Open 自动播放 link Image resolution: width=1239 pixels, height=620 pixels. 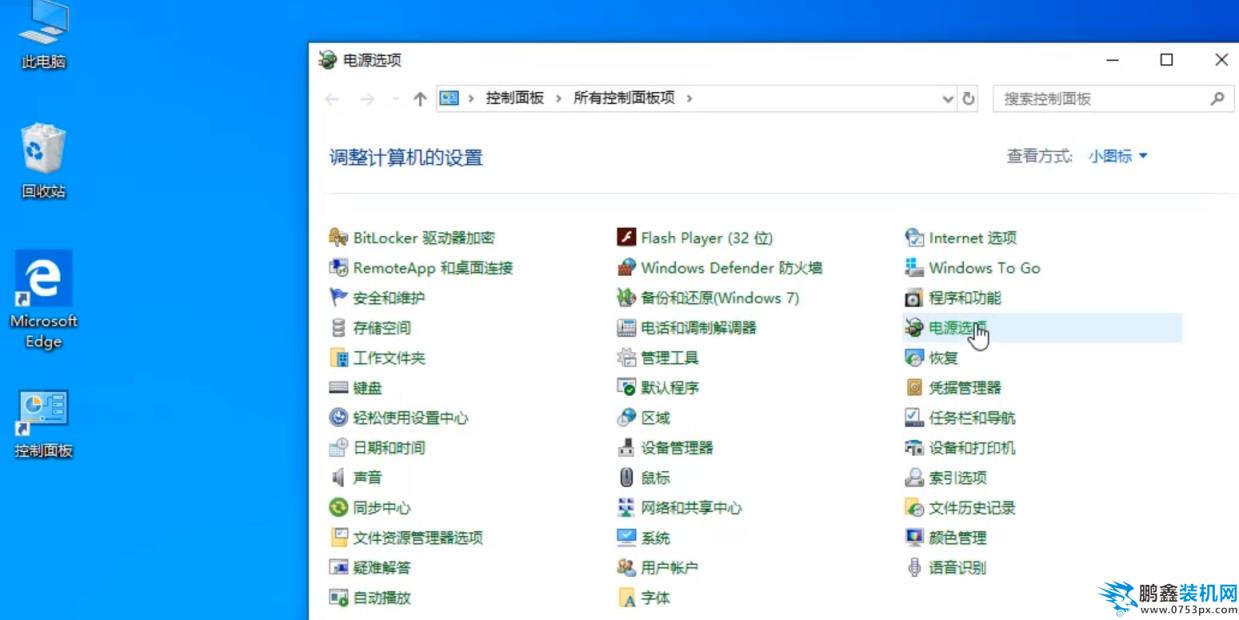pyautogui.click(x=382, y=598)
